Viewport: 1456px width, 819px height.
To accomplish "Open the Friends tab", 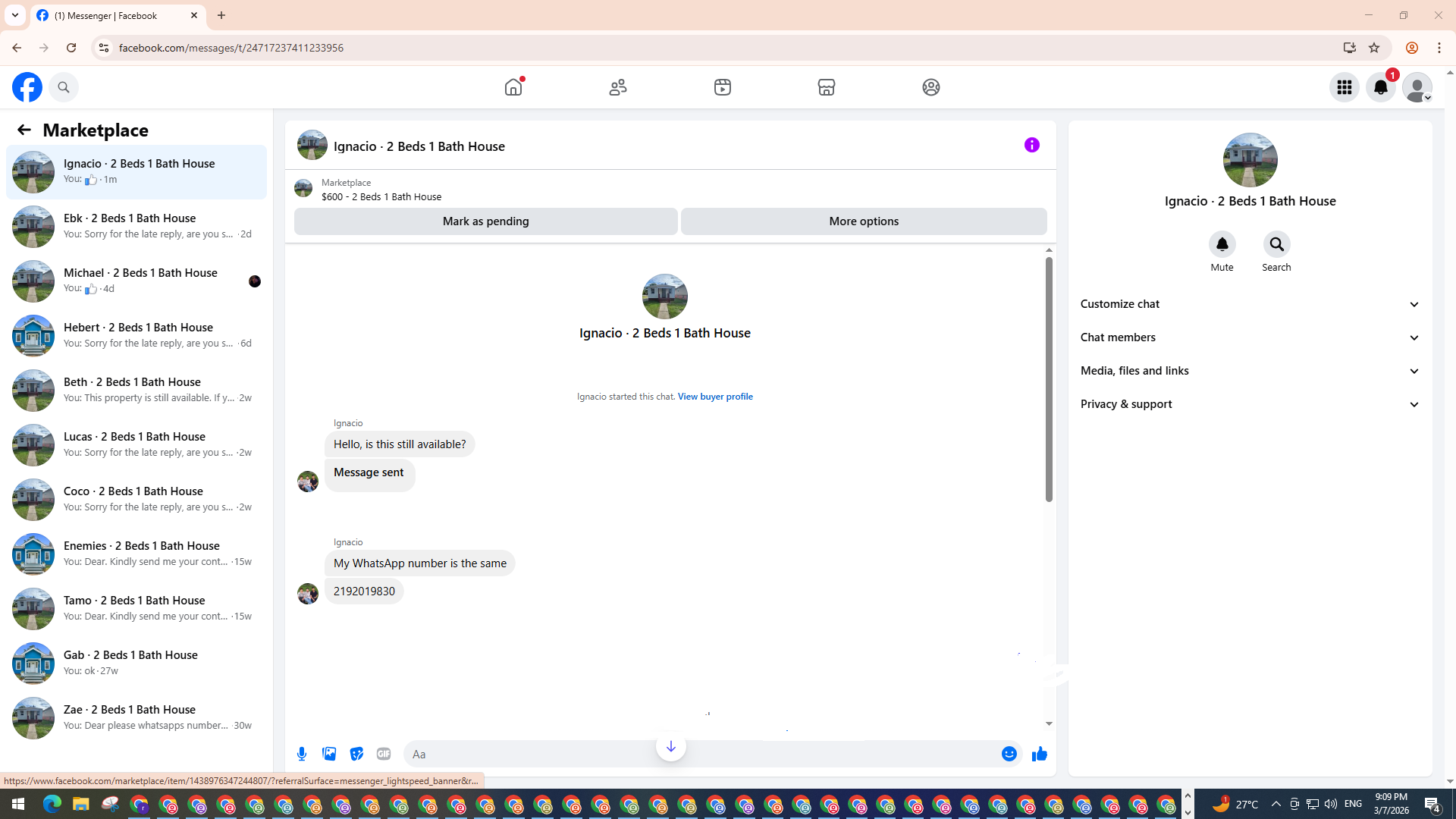I will pyautogui.click(x=618, y=87).
